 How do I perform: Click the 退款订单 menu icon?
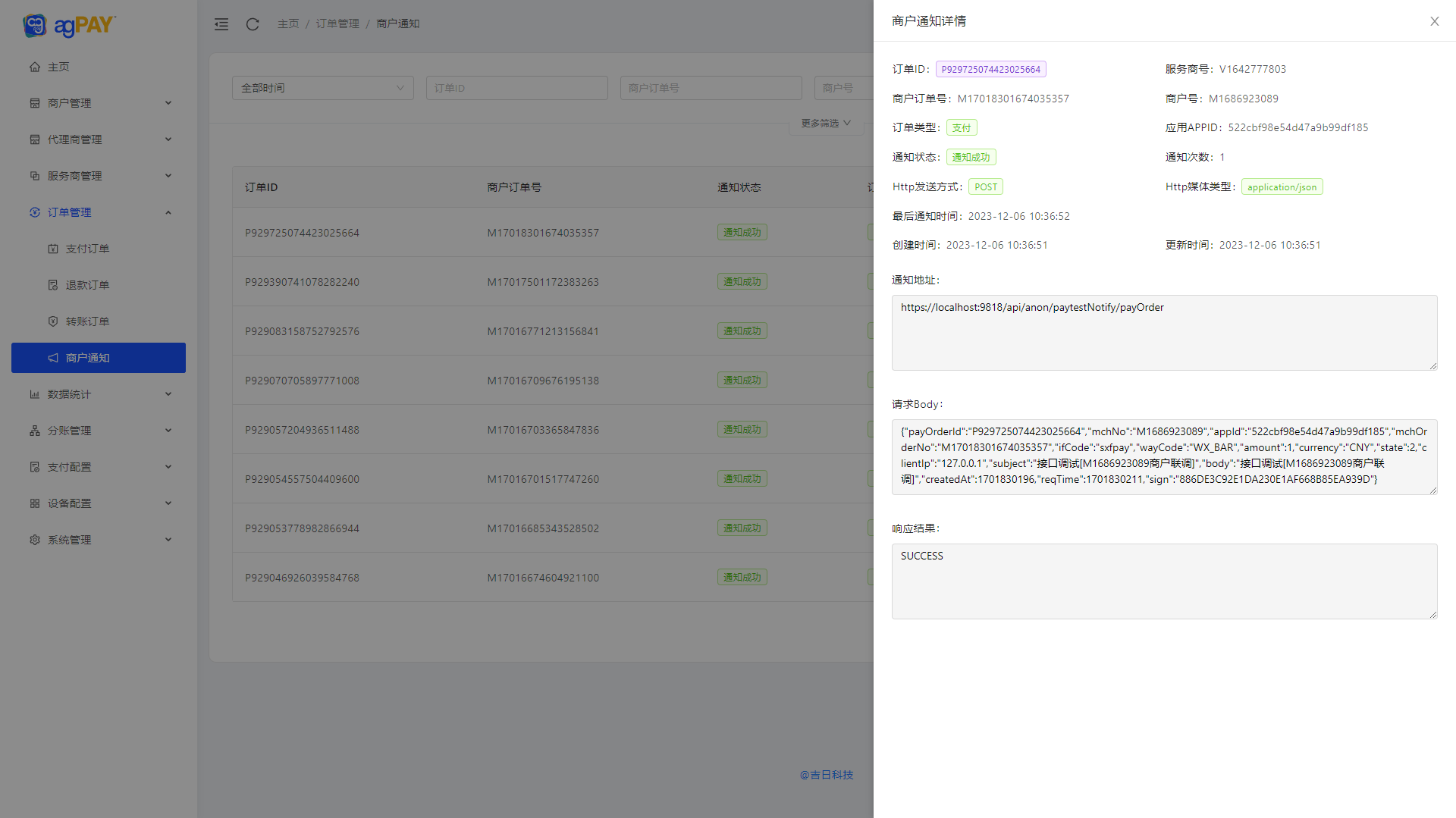tap(53, 285)
